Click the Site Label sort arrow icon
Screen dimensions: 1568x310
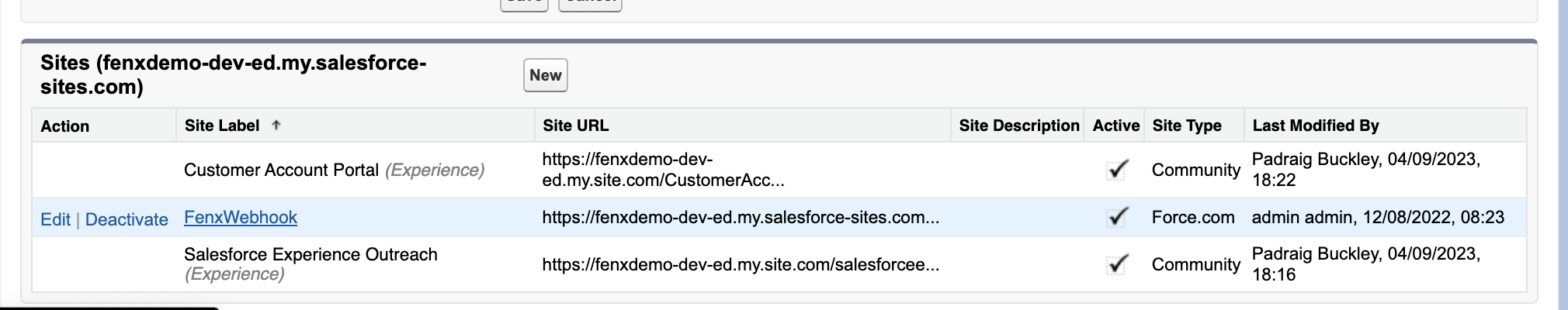point(276,126)
